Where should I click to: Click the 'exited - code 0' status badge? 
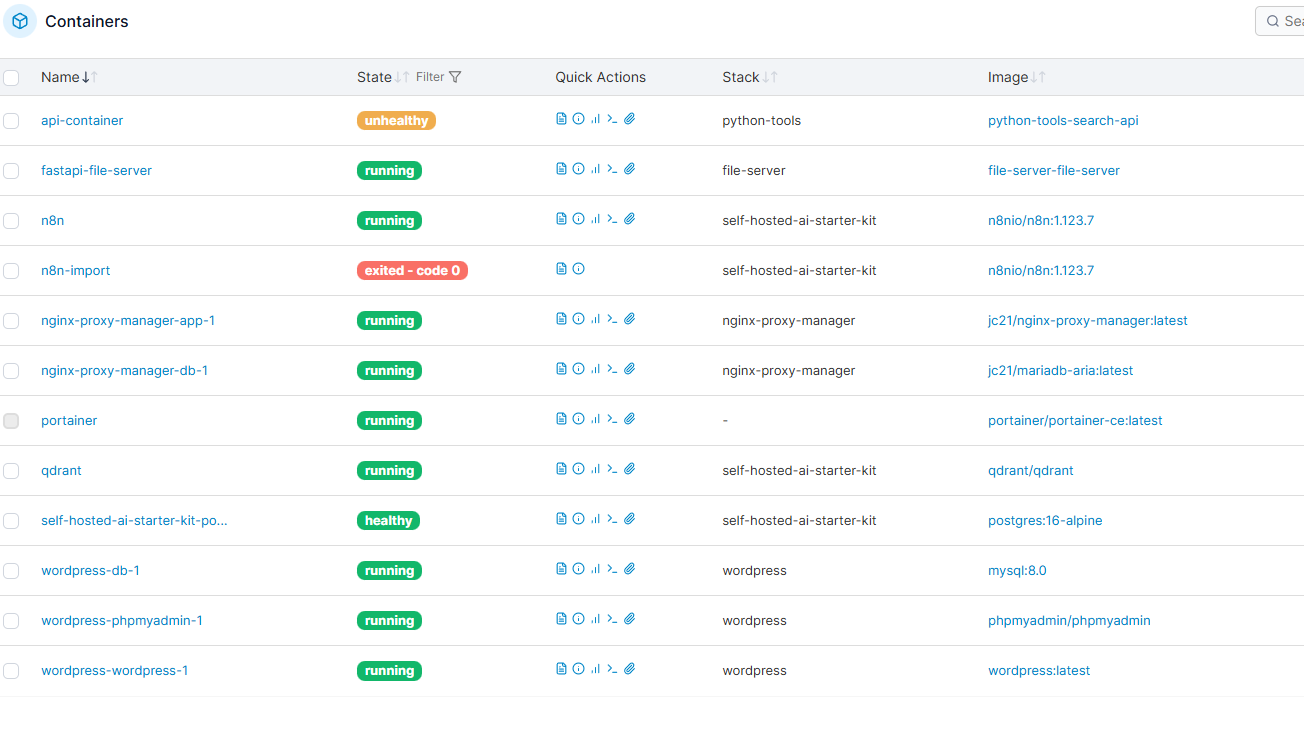click(x=412, y=271)
